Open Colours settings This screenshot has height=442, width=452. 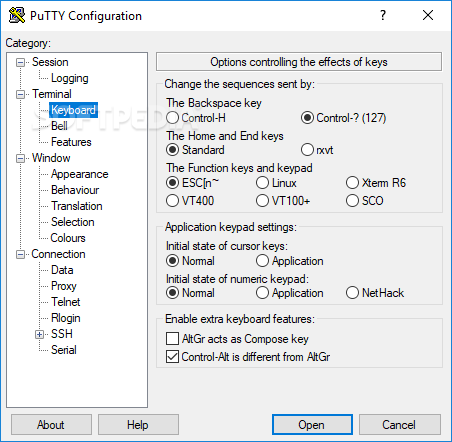pyautogui.click(x=68, y=238)
